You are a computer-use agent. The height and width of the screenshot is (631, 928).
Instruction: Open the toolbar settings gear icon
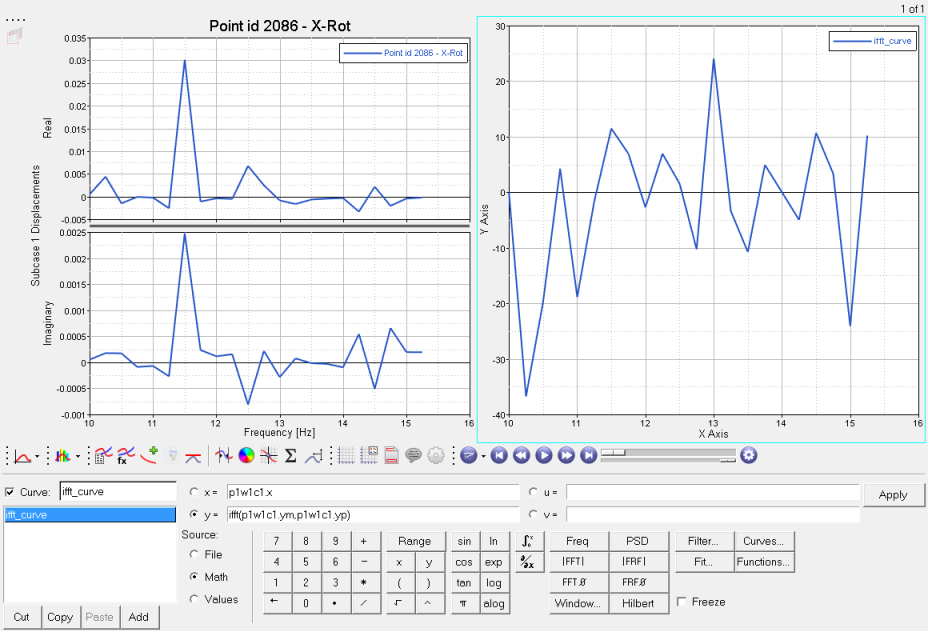(x=435, y=456)
